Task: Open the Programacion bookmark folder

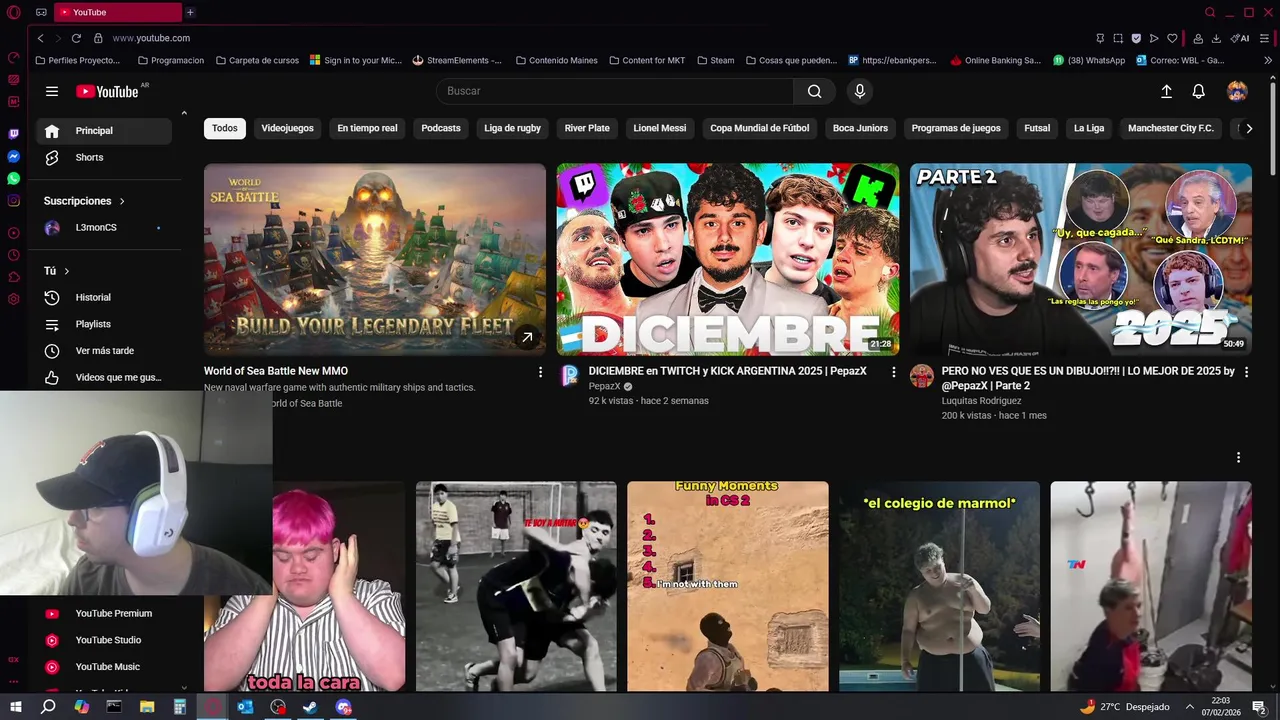Action: (170, 60)
